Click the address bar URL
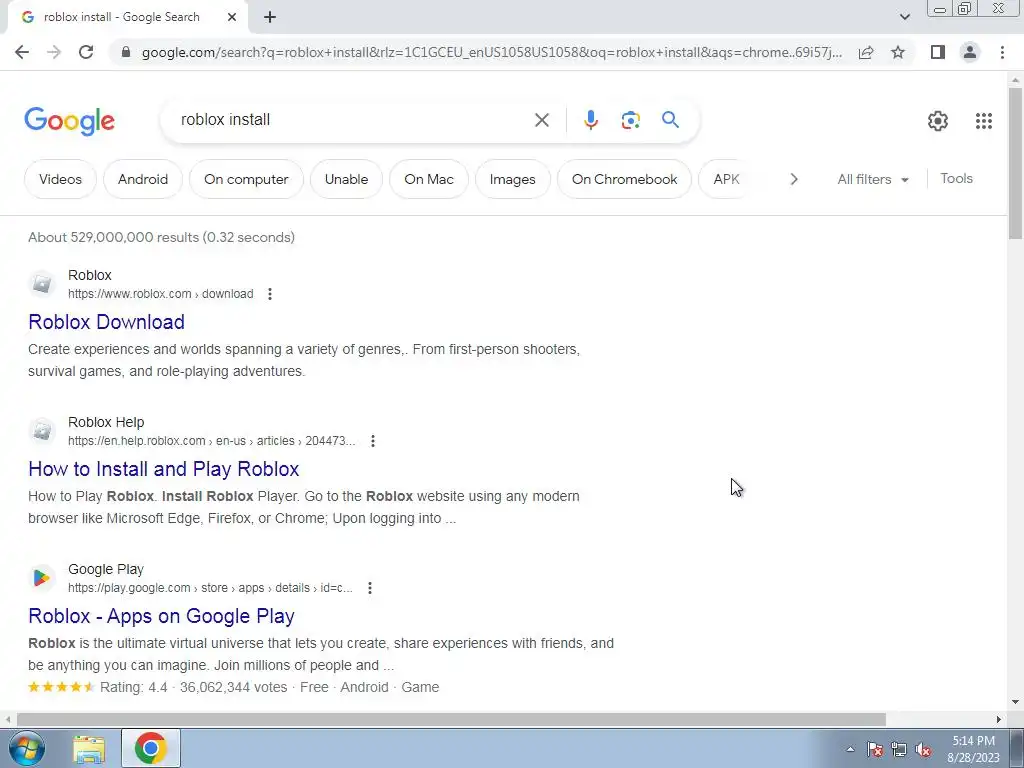The image size is (1024, 768). 491,52
